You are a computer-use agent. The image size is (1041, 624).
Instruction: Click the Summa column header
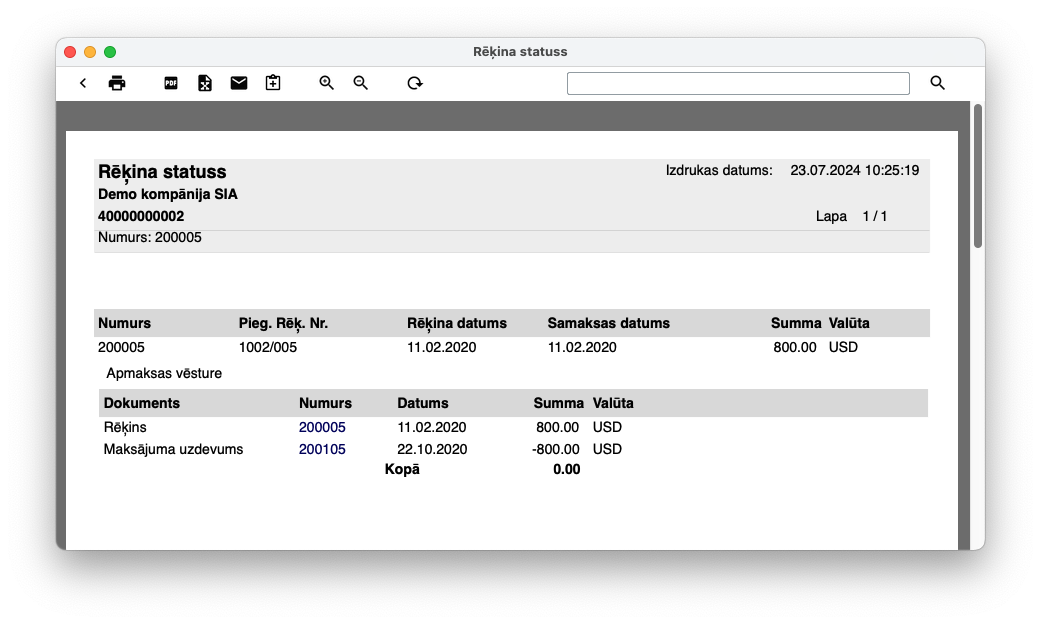[795, 323]
